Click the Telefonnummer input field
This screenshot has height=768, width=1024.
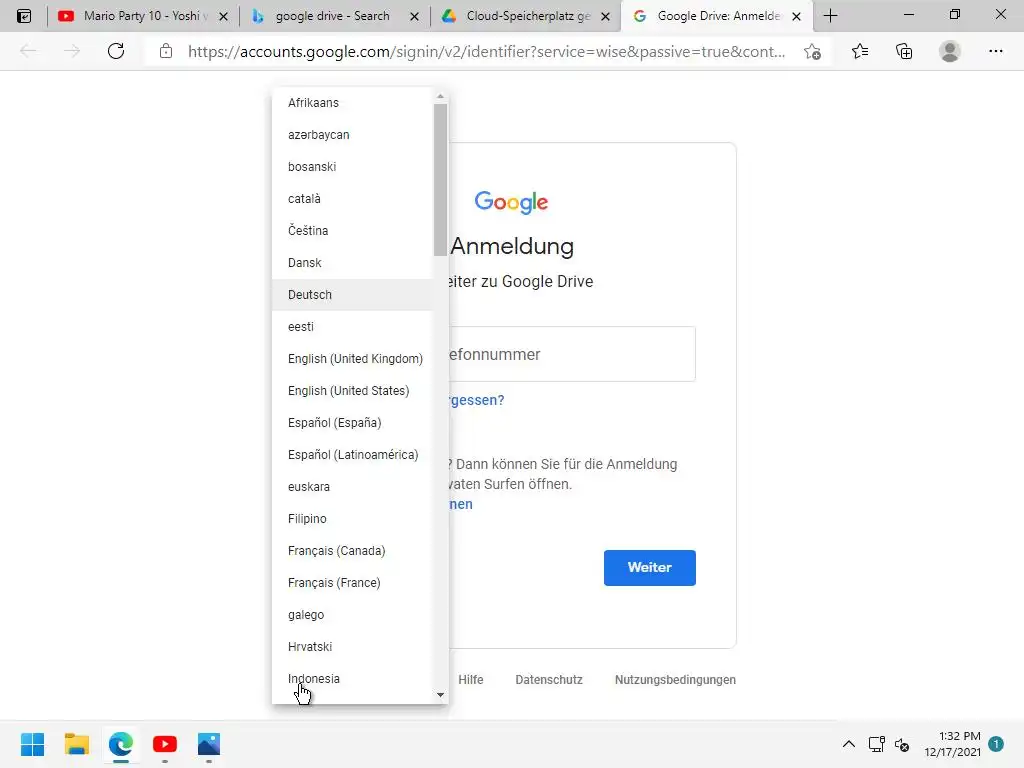click(572, 354)
